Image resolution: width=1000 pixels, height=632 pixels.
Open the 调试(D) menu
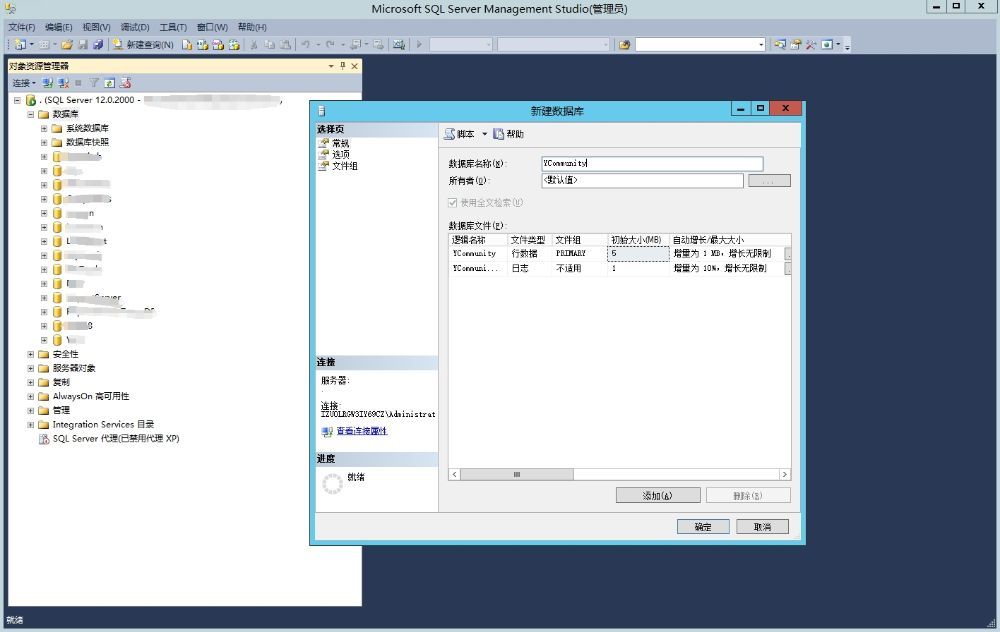click(x=135, y=27)
